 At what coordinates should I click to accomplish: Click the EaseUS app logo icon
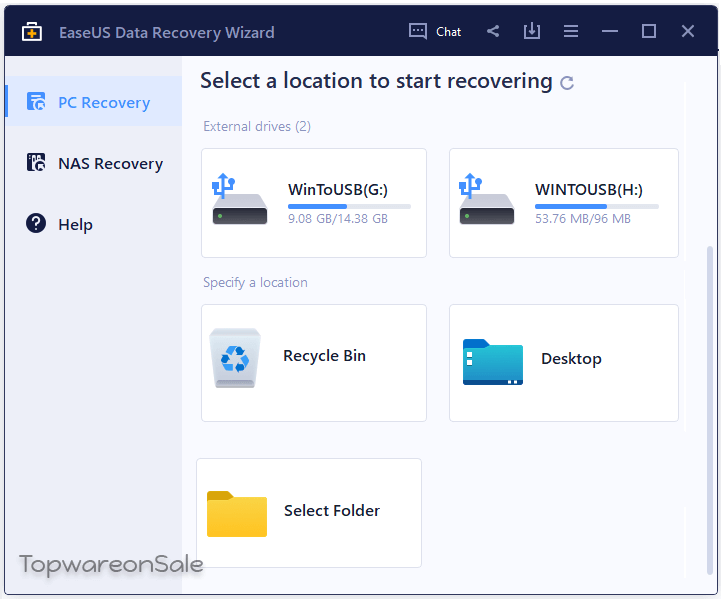32,32
